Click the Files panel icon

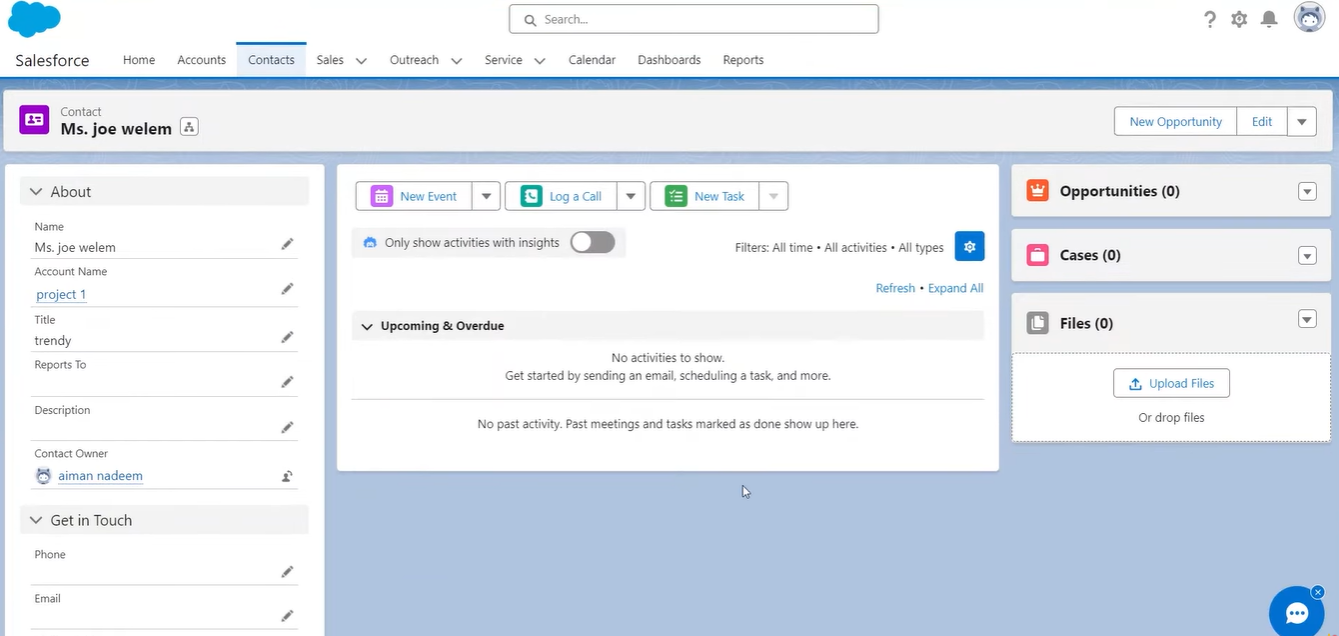click(x=1037, y=322)
